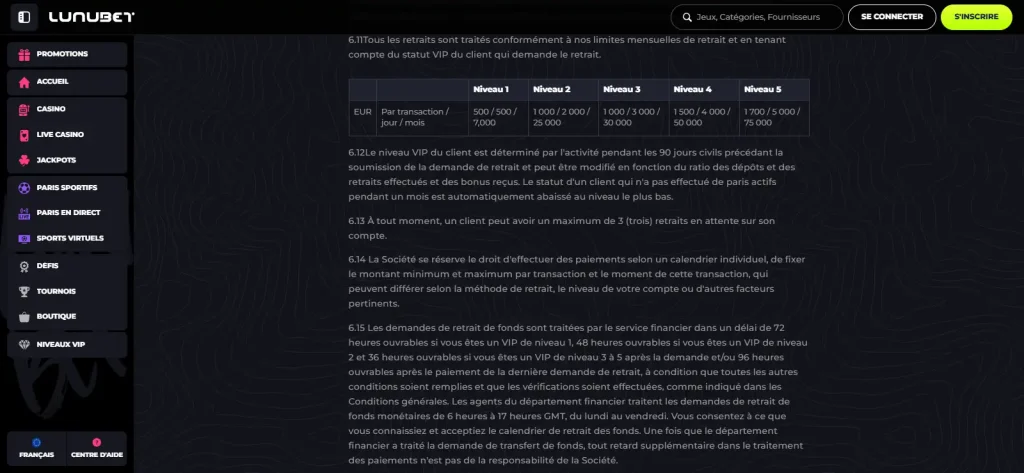Go to Accueil in the sidebar
Viewport: 1024px width, 473px height.
click(67, 82)
